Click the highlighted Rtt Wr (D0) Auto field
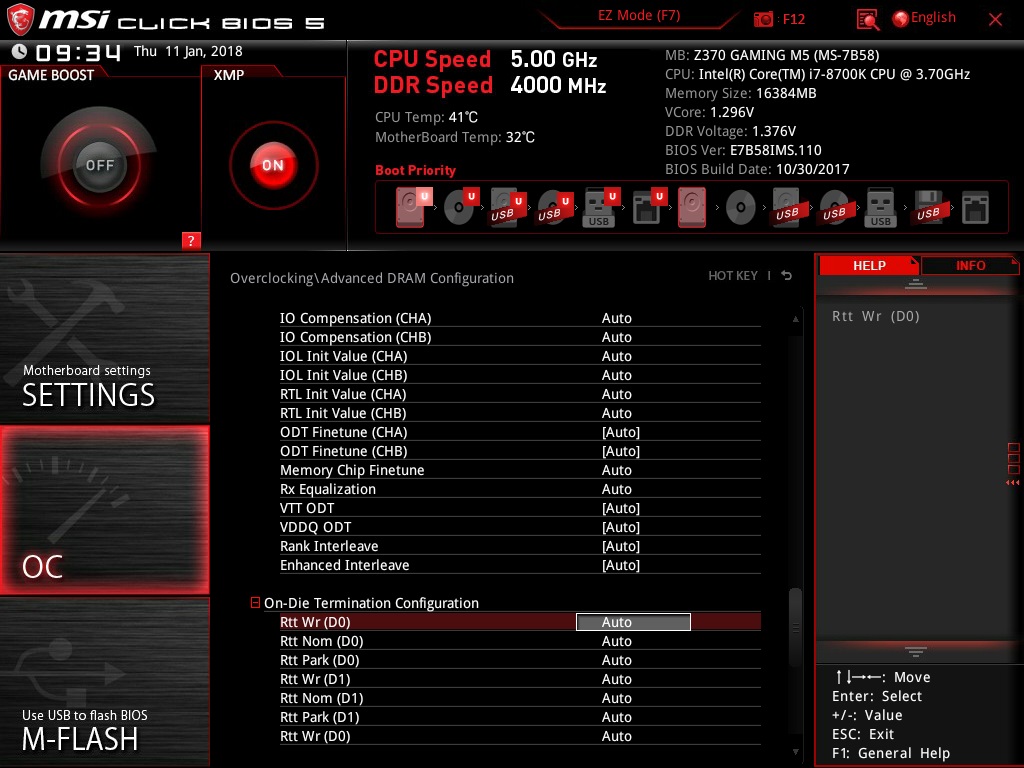This screenshot has width=1024, height=768. click(x=633, y=622)
